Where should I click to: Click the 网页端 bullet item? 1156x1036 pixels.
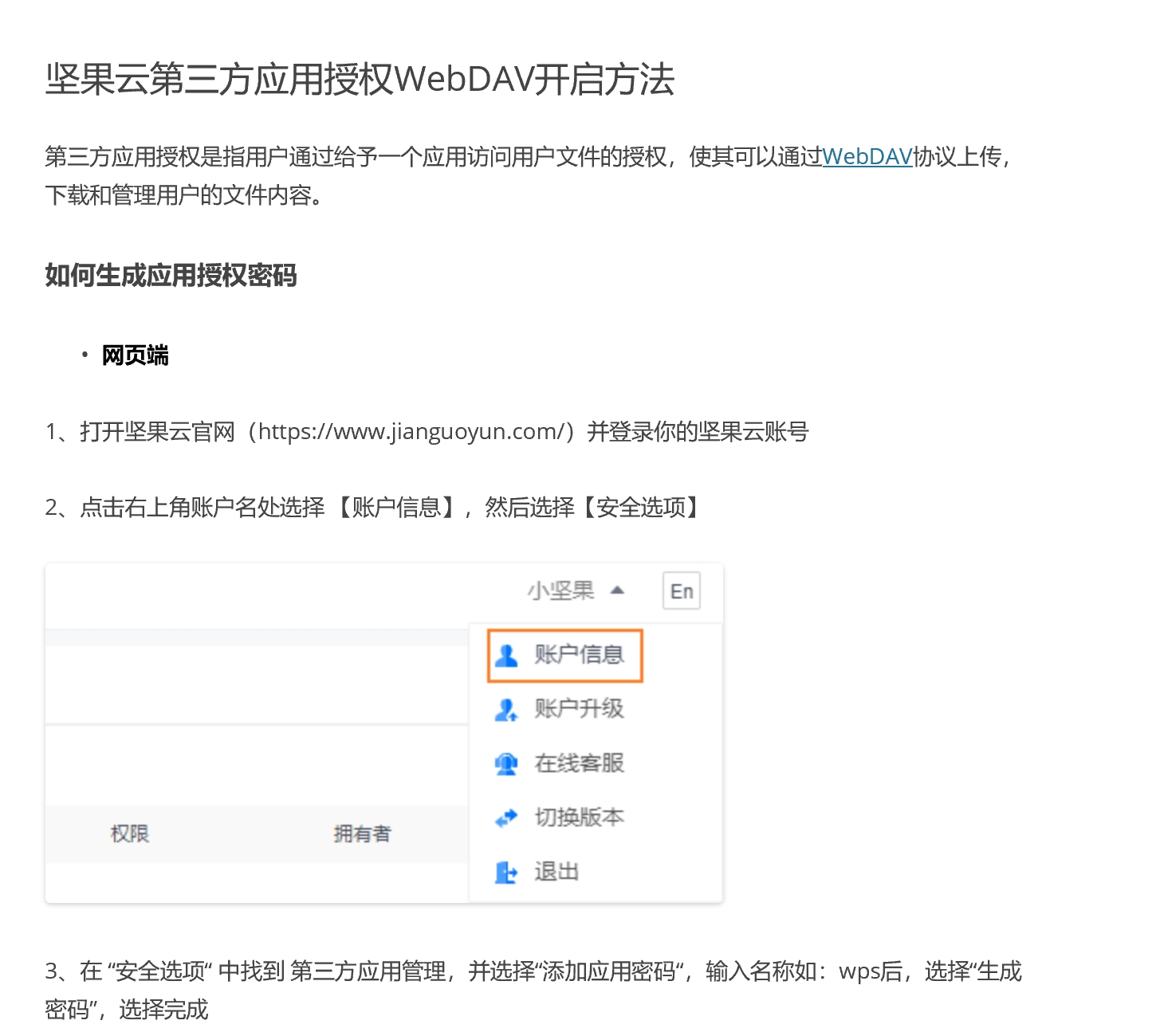point(136,355)
